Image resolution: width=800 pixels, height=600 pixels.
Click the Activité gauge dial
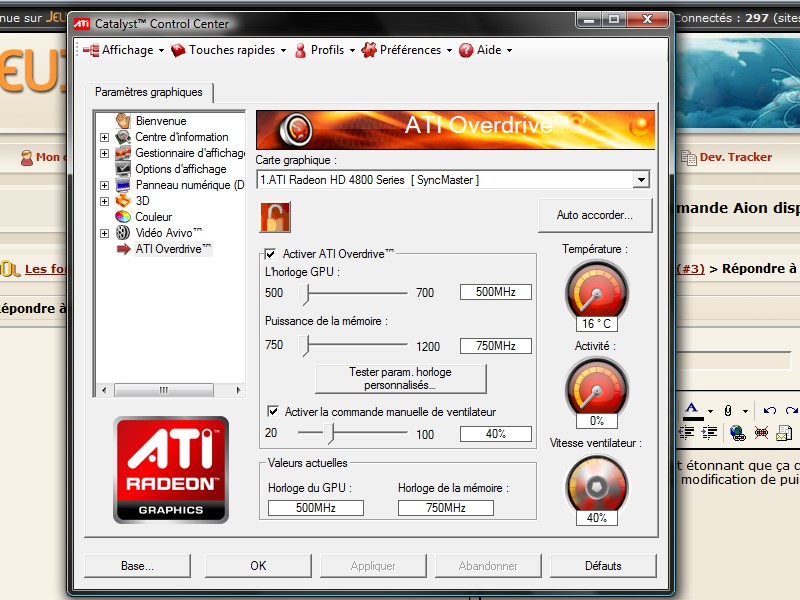click(596, 387)
